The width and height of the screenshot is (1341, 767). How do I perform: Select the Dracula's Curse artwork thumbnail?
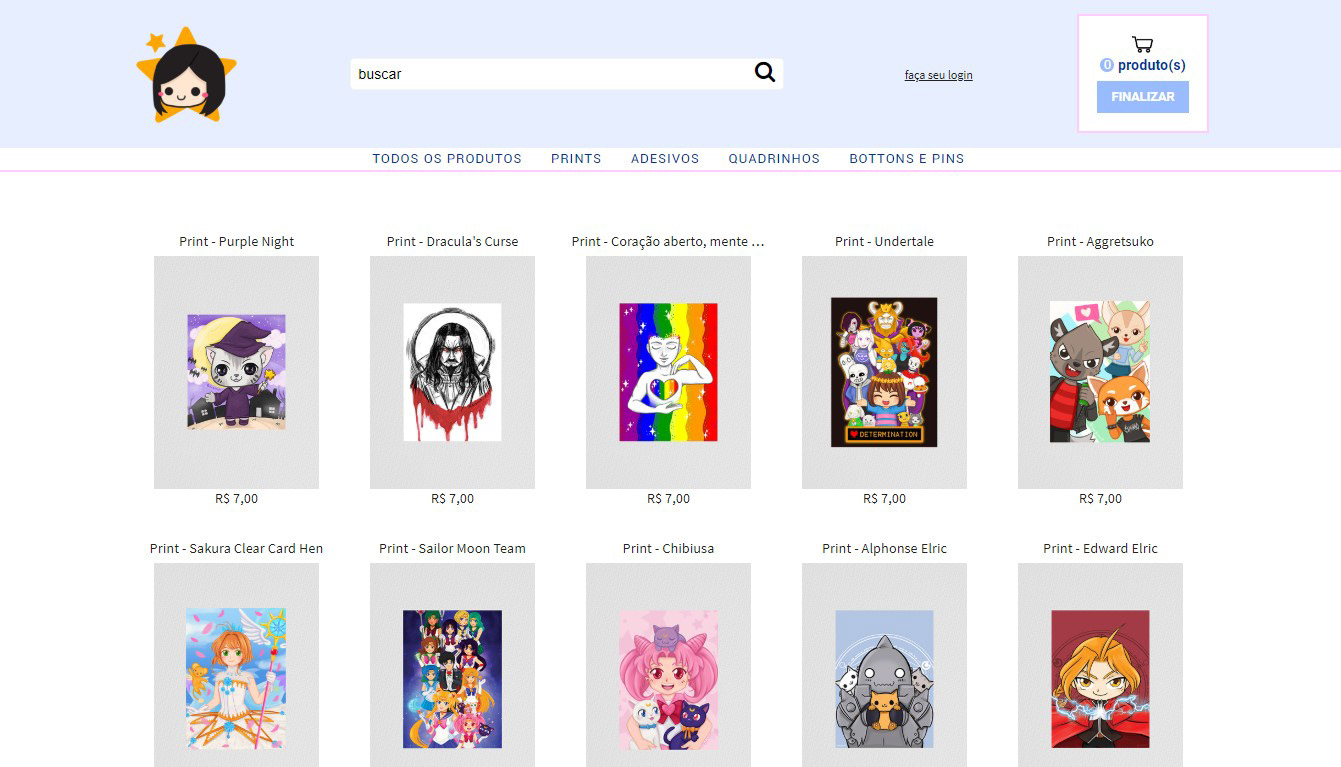tap(452, 372)
